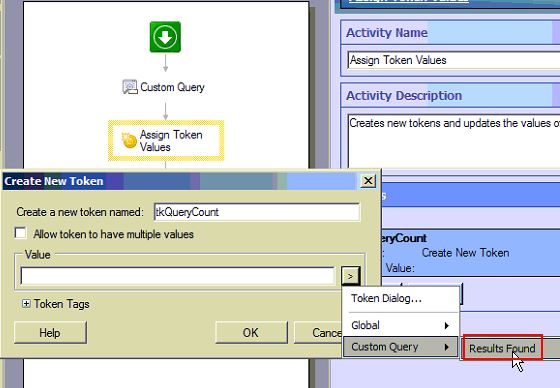Expand the Token Tags section
The width and height of the screenshot is (560, 388).
26,304
